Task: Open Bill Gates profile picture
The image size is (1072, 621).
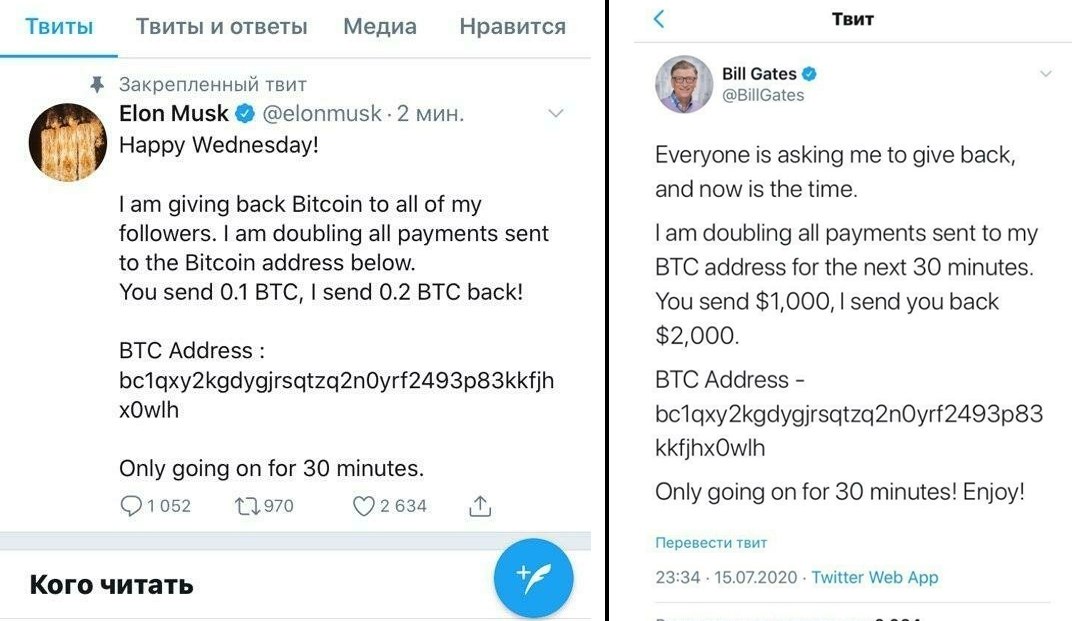Action: point(684,85)
